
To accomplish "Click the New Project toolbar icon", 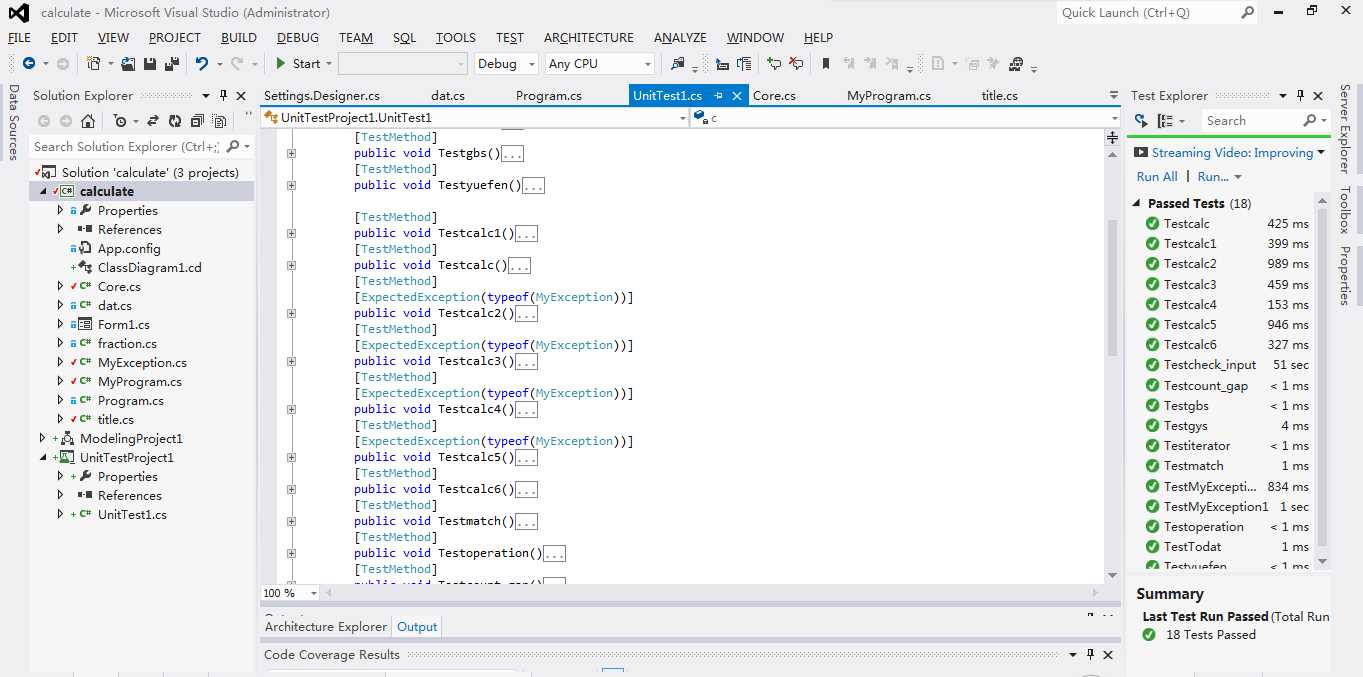I will [94, 63].
